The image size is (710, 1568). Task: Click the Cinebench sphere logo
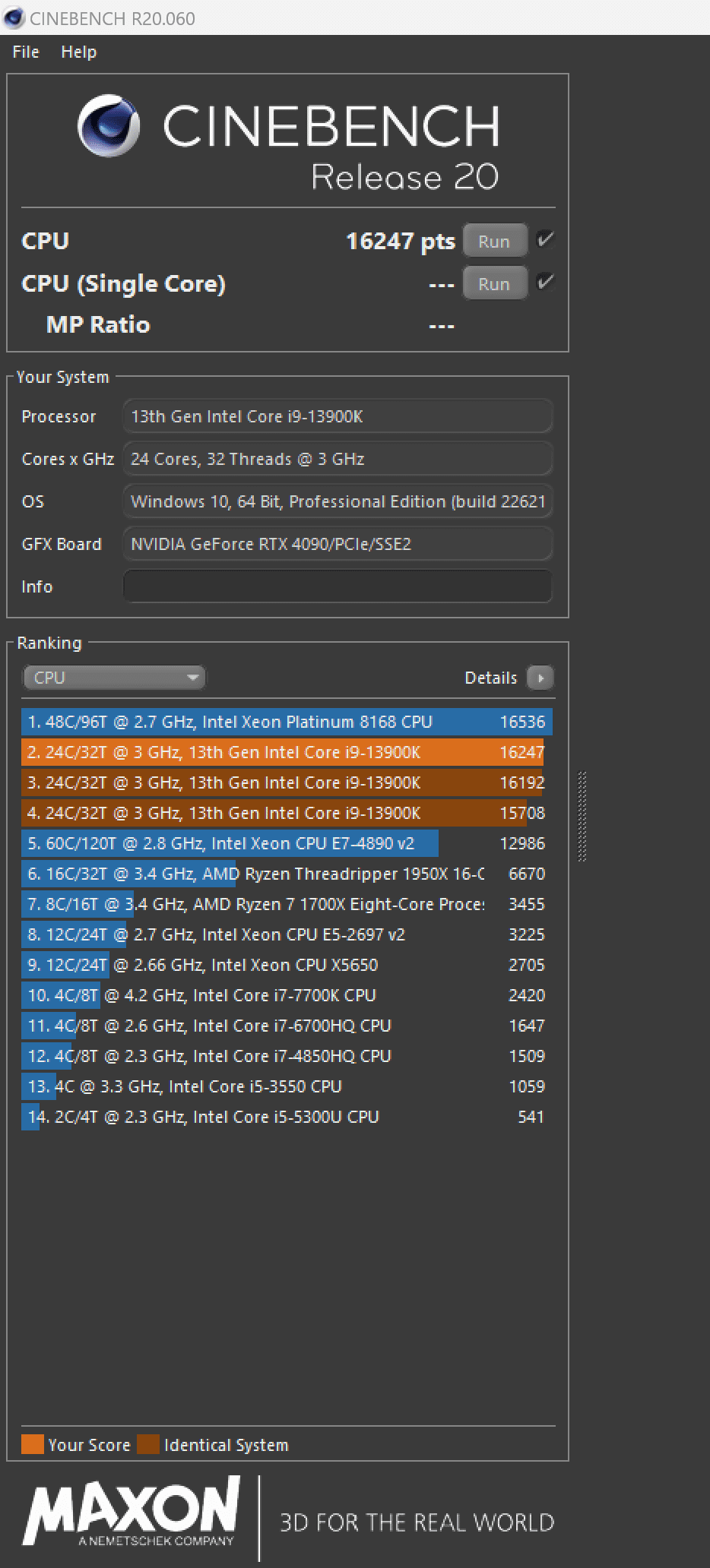tap(109, 125)
